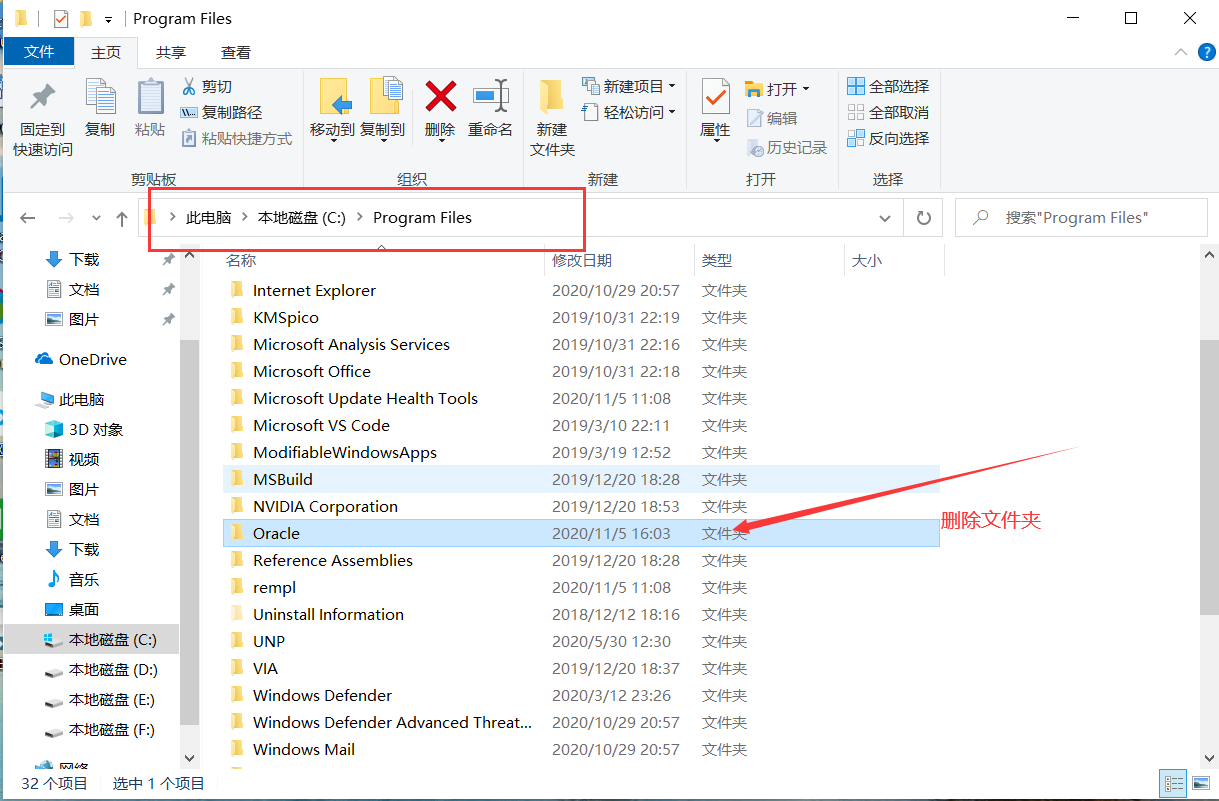Select the Oracle folder

581,534
